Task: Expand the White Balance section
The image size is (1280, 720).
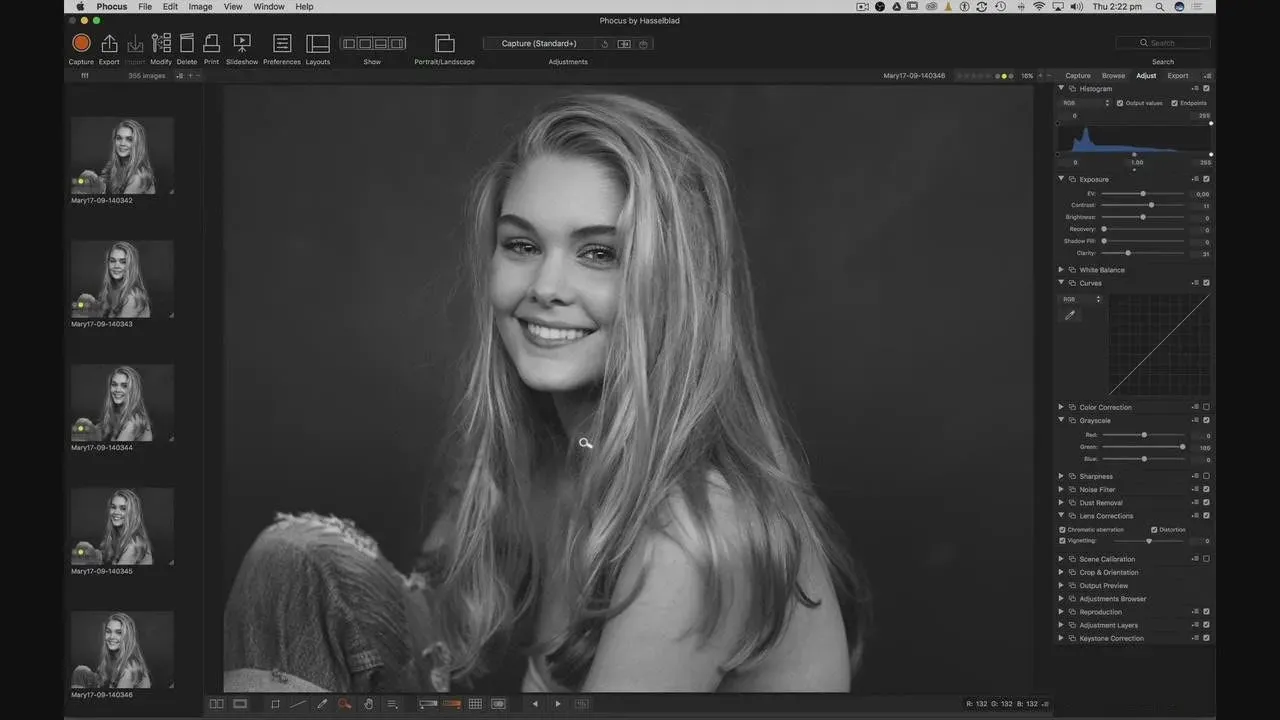Action: (1061, 270)
